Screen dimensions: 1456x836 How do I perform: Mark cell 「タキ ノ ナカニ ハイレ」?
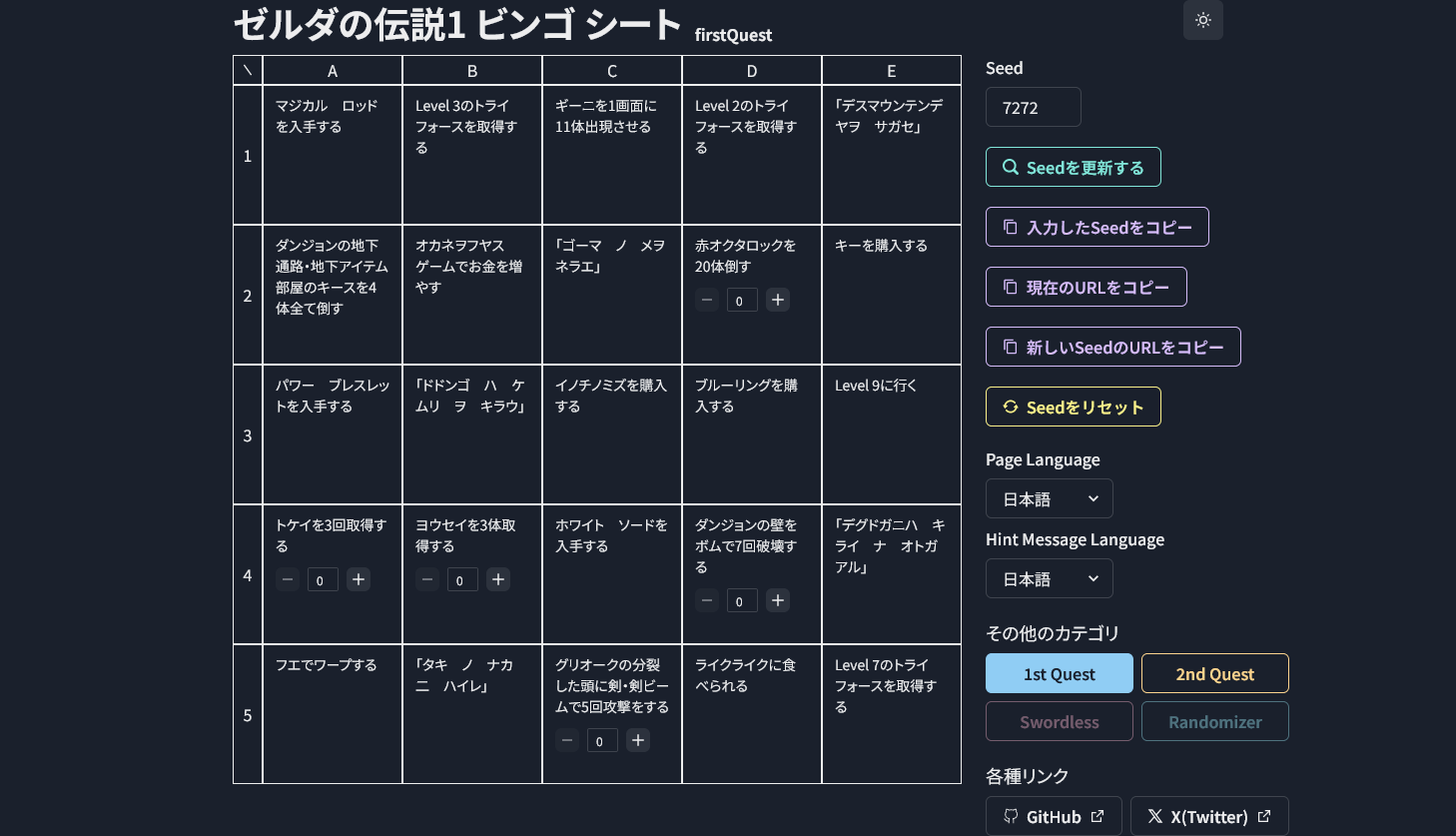coord(472,714)
